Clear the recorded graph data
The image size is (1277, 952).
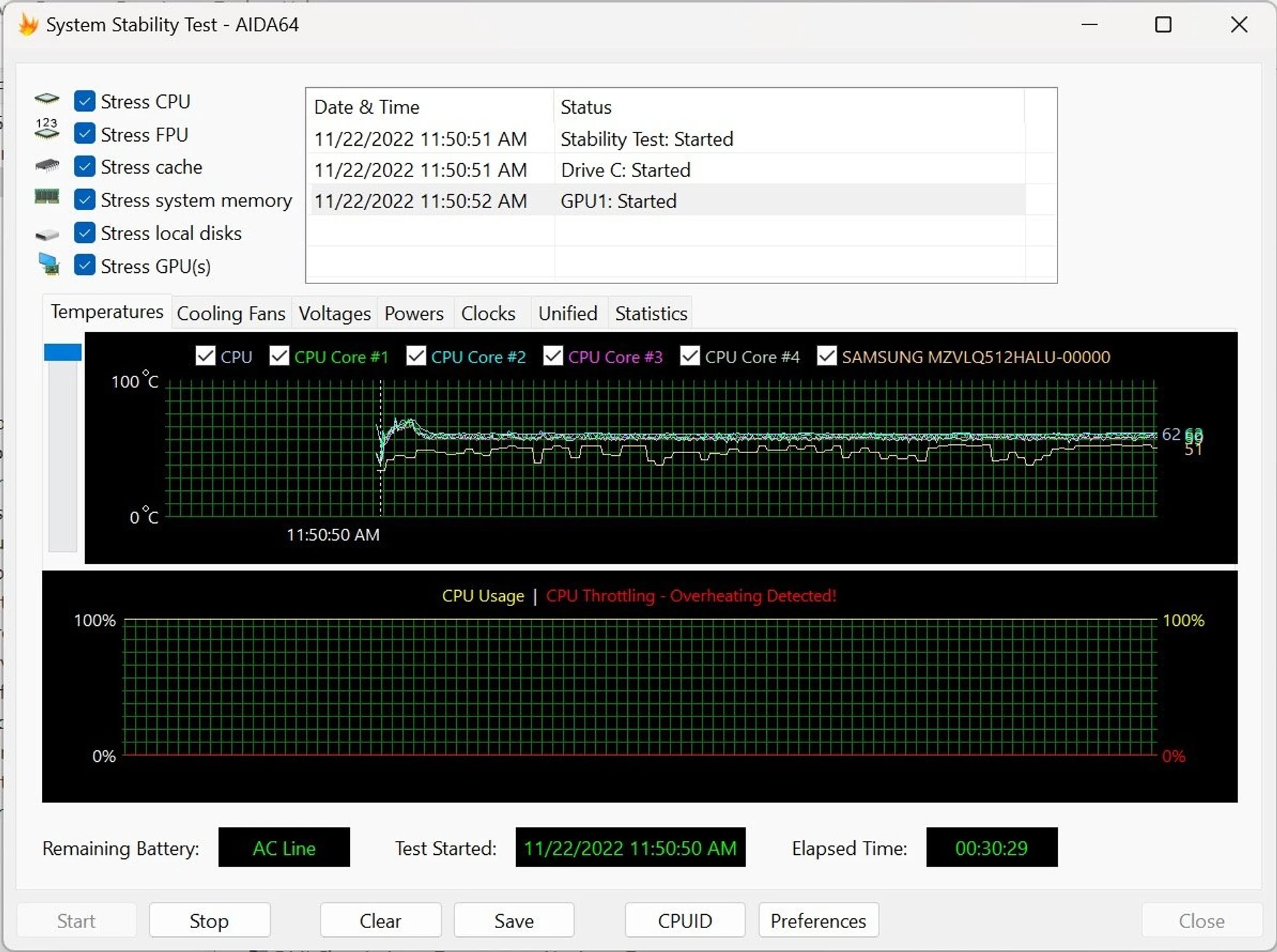(380, 921)
